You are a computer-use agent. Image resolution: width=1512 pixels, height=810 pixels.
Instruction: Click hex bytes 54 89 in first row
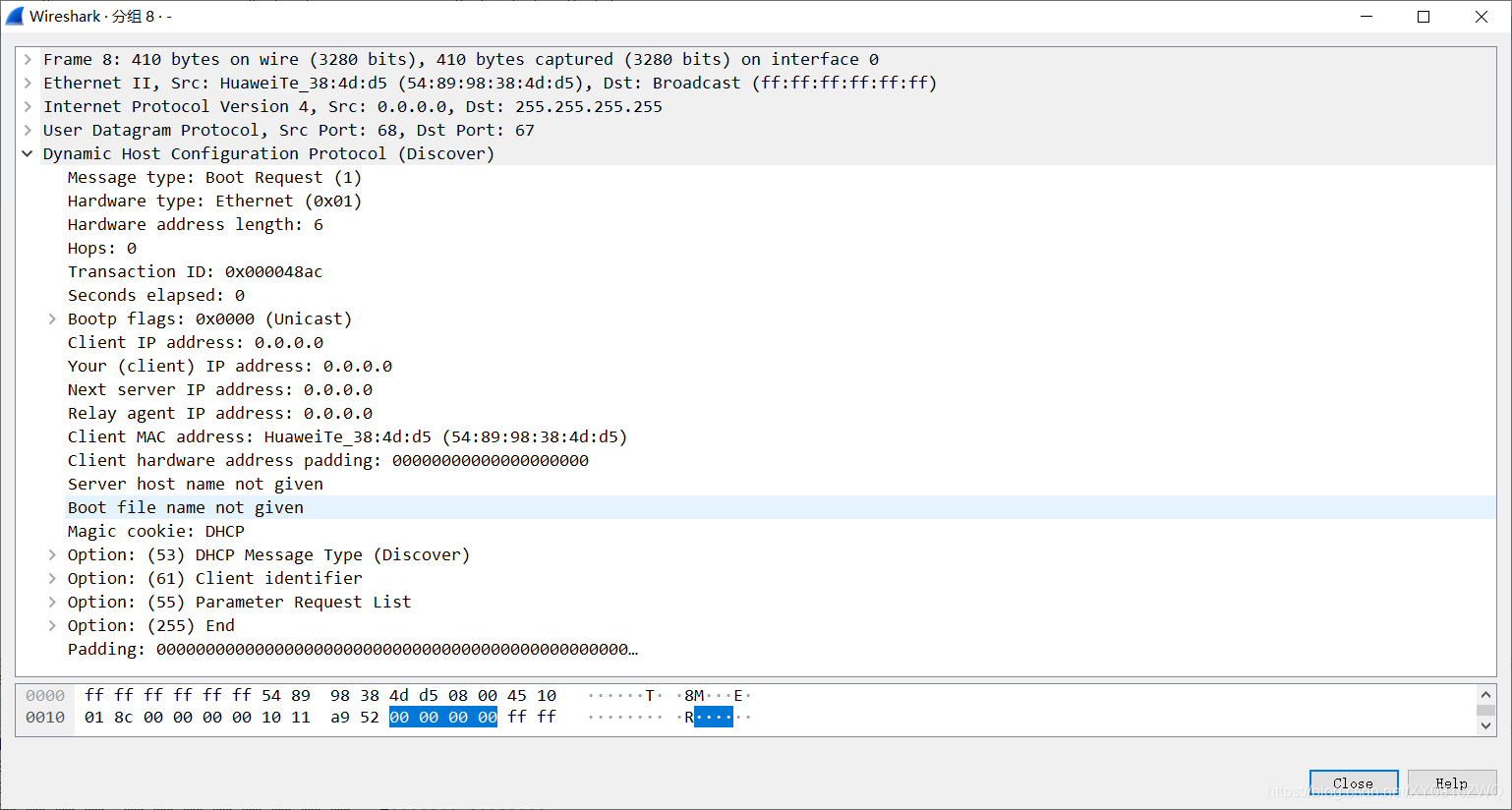click(x=286, y=695)
